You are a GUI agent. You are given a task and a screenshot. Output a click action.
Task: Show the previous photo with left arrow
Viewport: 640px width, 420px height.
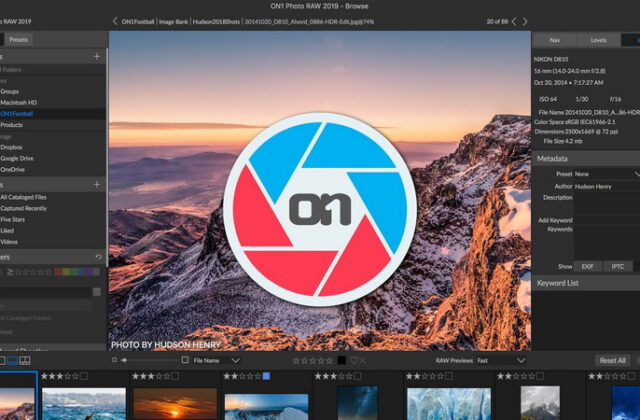coord(514,21)
